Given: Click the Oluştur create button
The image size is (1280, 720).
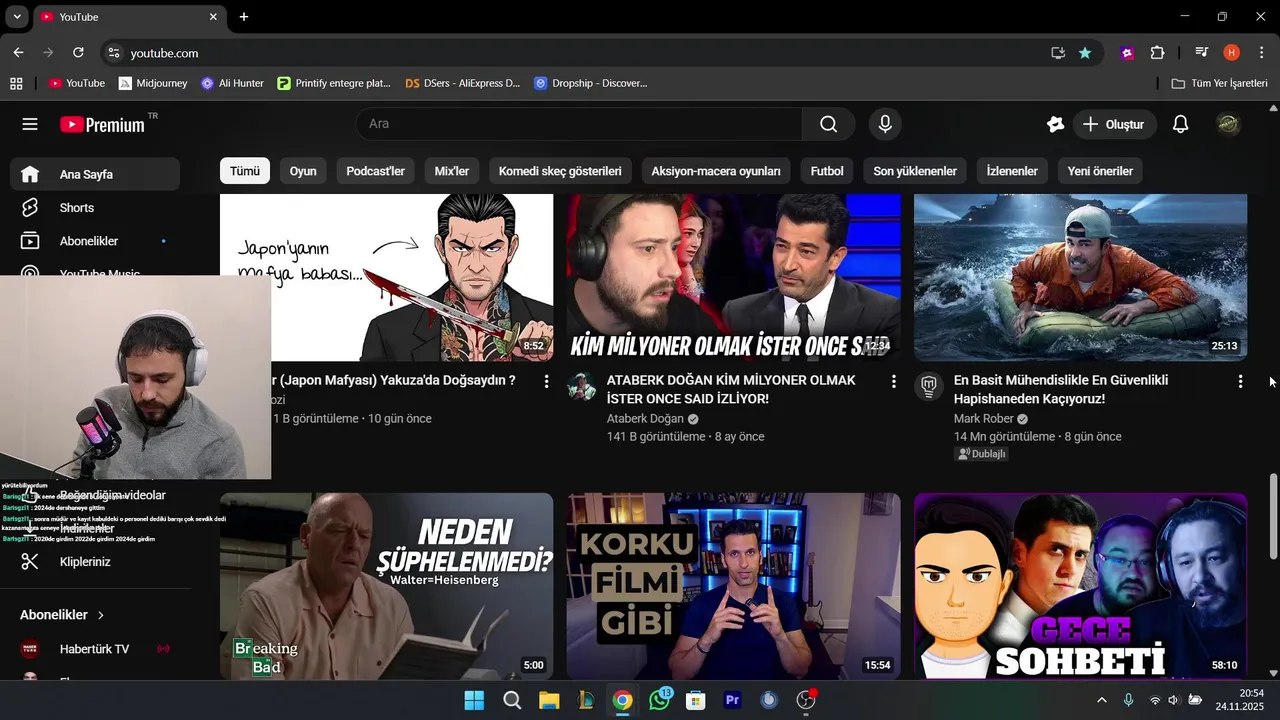Looking at the screenshot, I should coord(1115,124).
